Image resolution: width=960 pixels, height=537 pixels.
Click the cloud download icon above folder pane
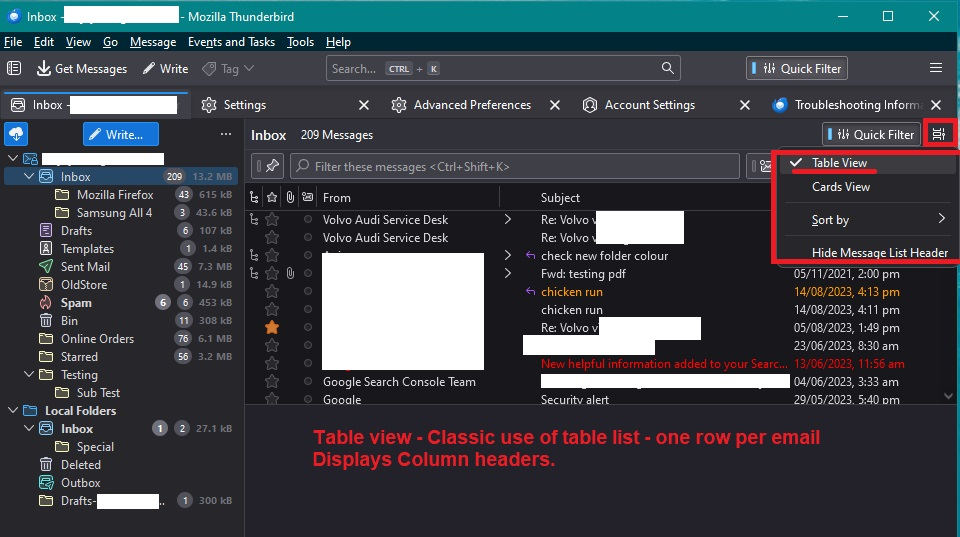click(x=16, y=134)
